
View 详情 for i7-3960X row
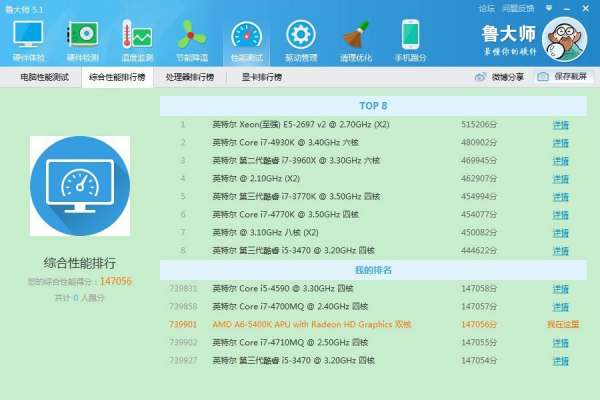561,161
